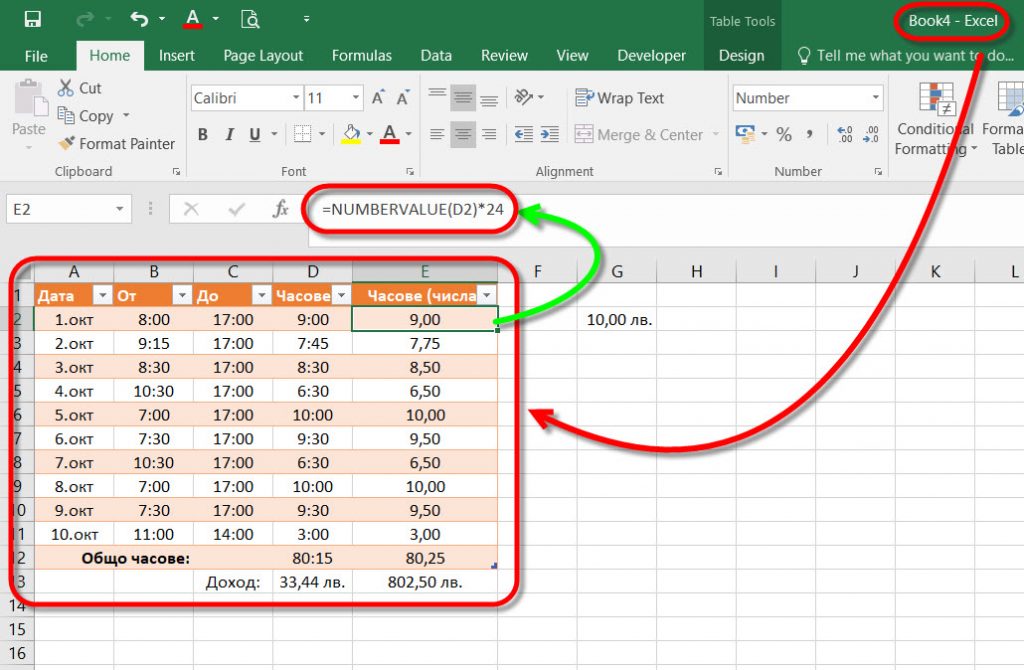Click the Undo arrow icon
1024x670 pixels.
139,19
